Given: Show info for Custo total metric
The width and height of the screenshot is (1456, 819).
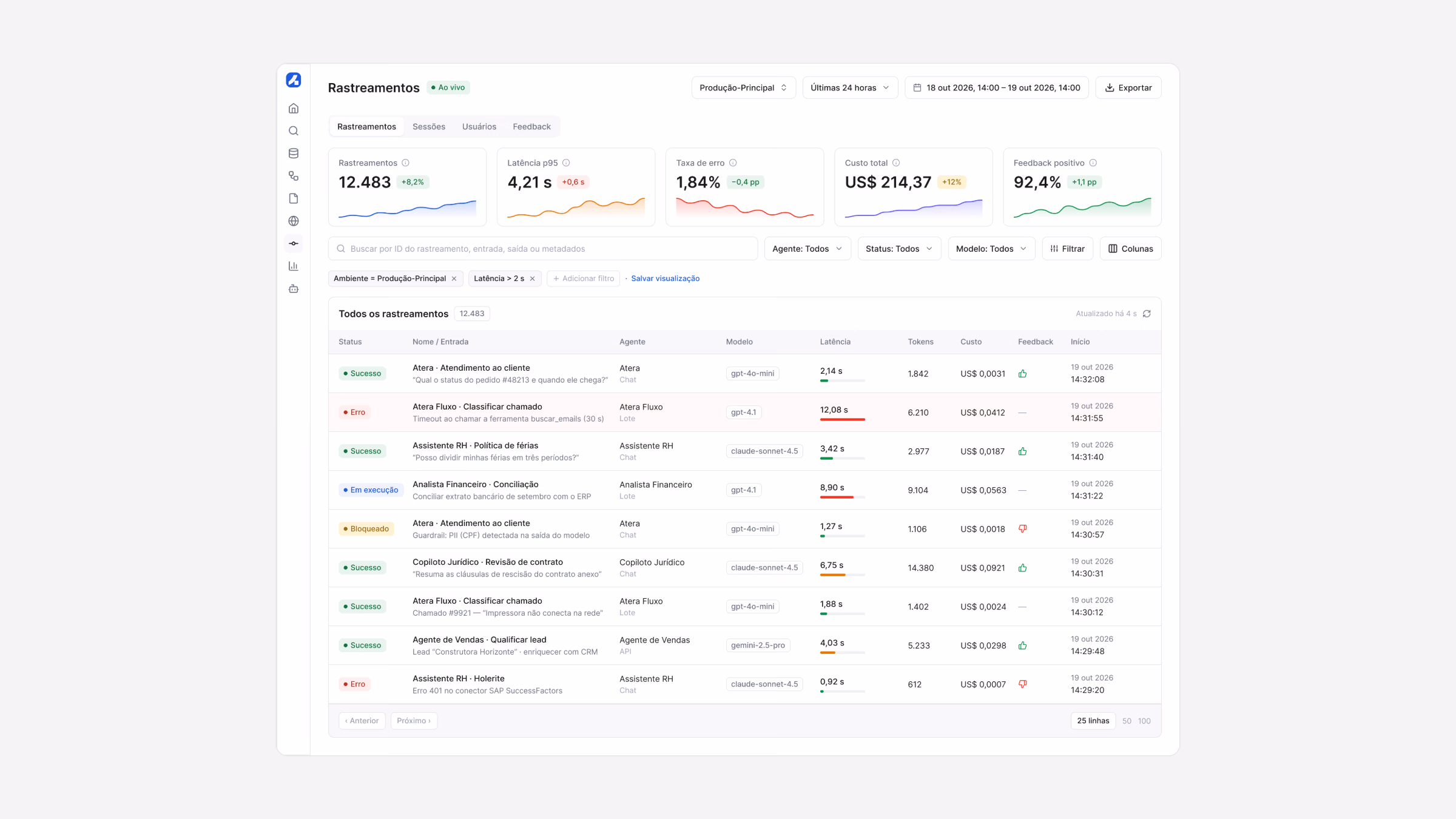Looking at the screenshot, I should point(896,163).
